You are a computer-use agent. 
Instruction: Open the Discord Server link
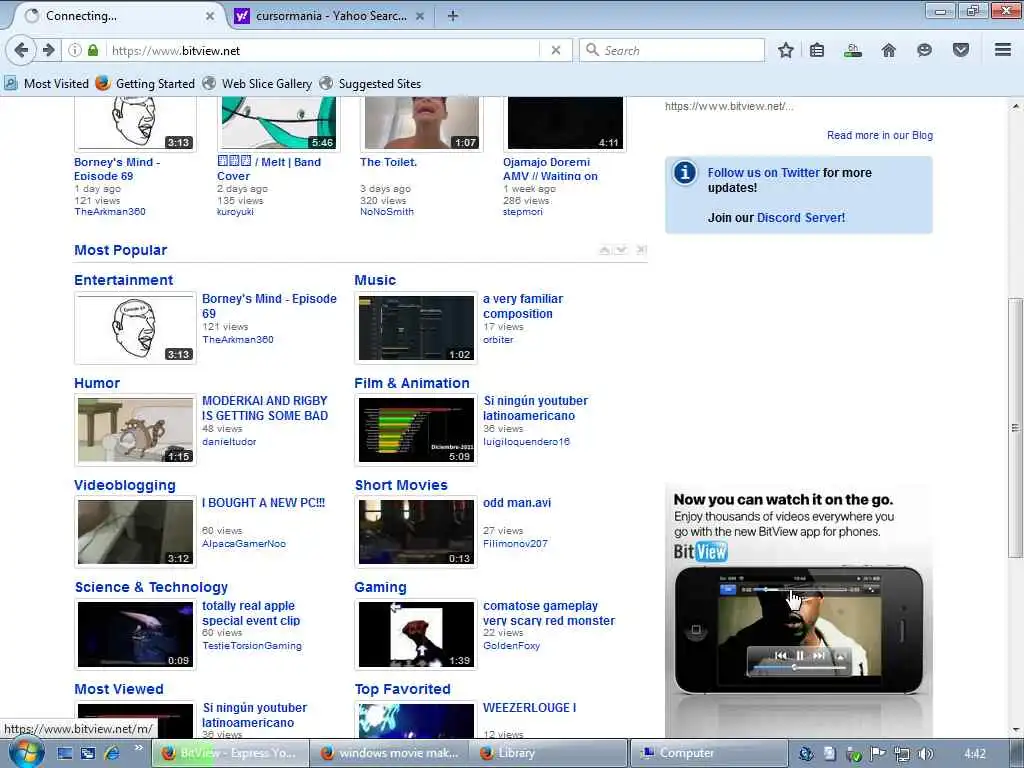[801, 217]
